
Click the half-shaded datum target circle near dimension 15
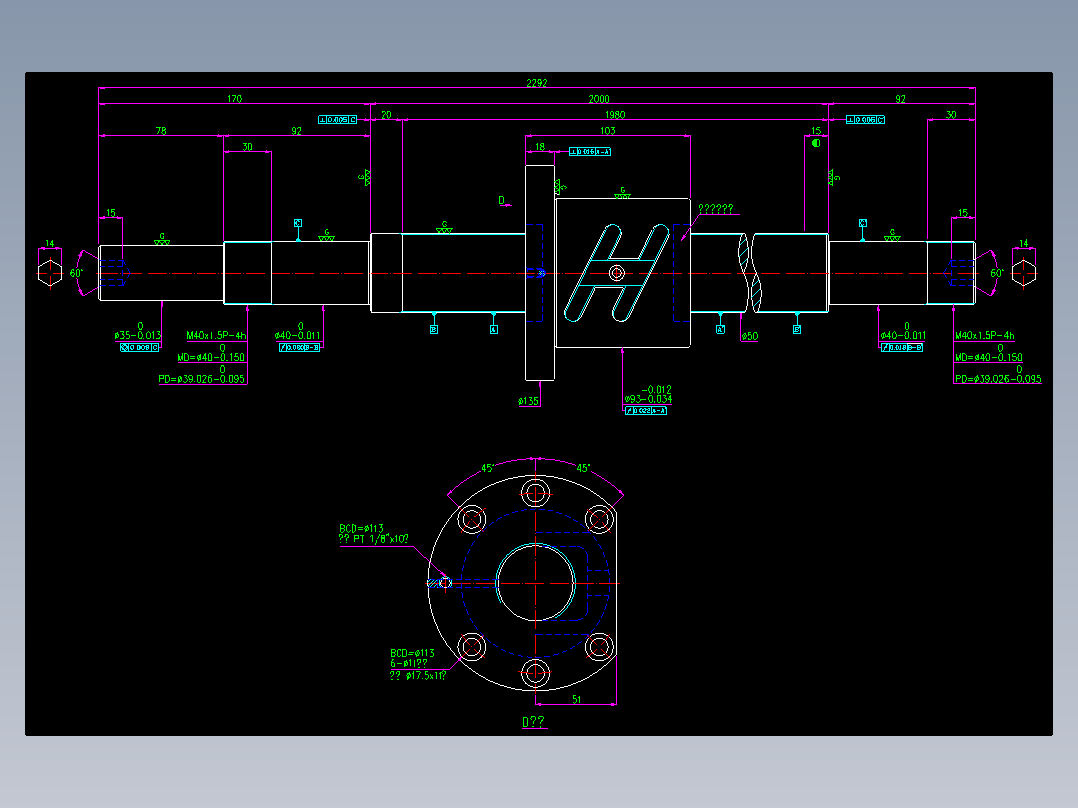[x=816, y=141]
